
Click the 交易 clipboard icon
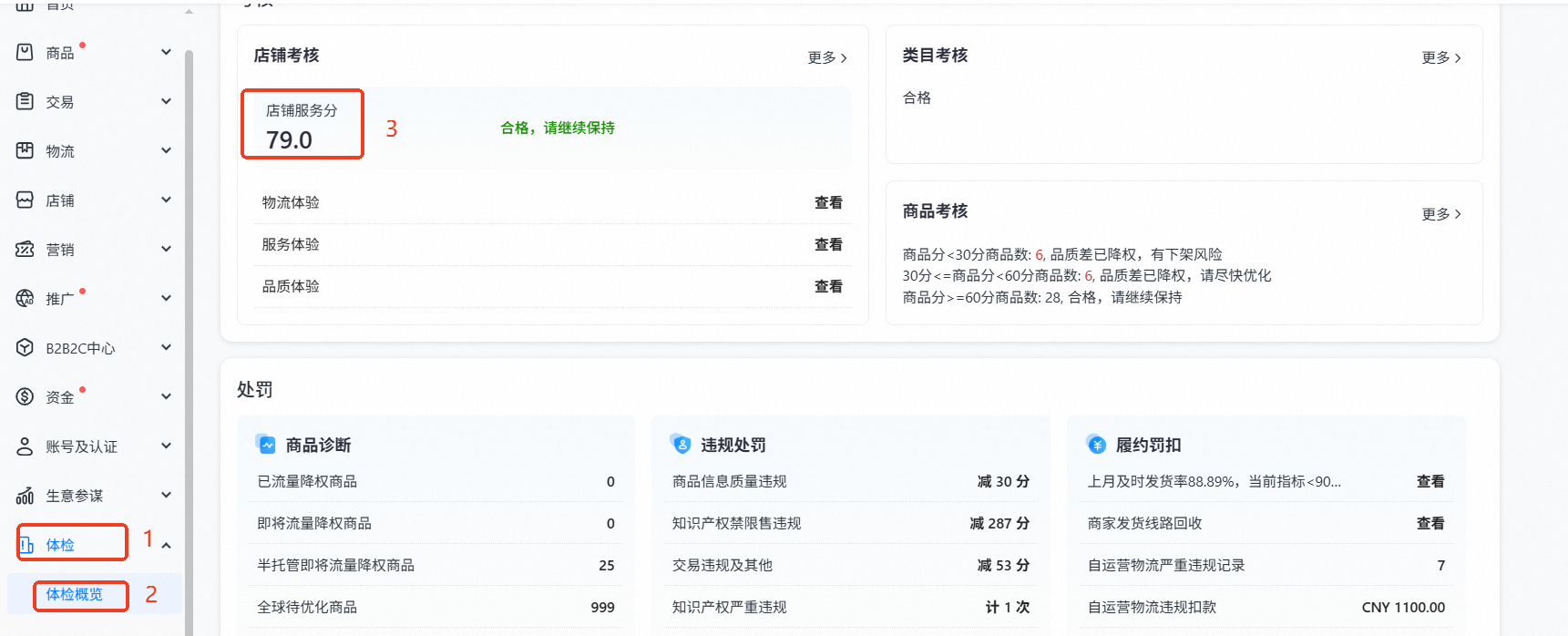tap(25, 101)
